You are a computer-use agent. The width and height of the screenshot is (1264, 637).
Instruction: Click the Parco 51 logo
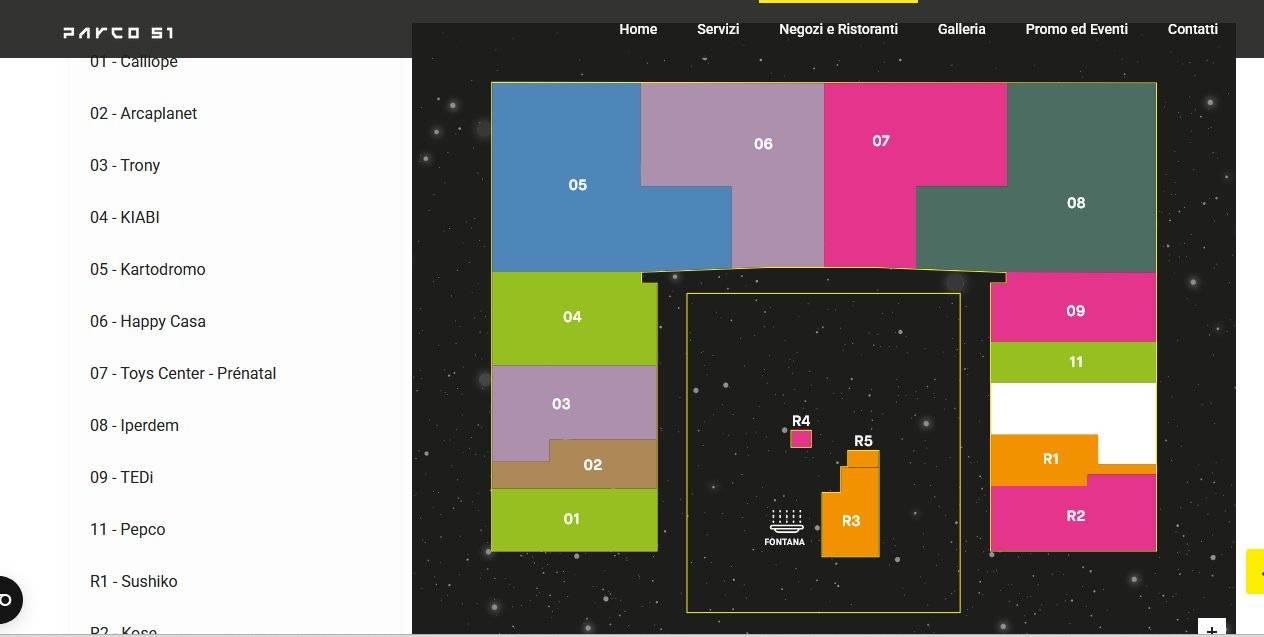pyautogui.click(x=118, y=32)
